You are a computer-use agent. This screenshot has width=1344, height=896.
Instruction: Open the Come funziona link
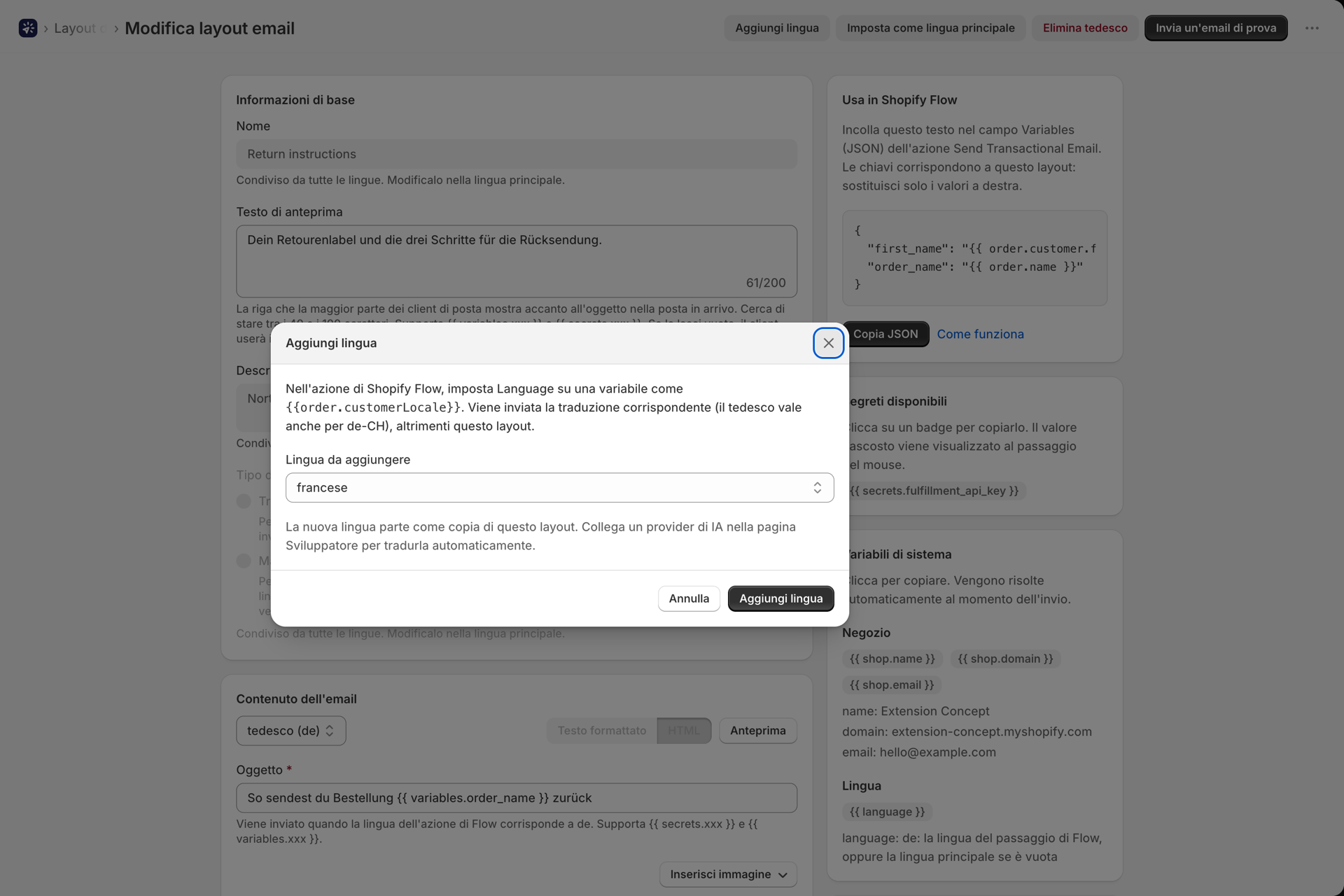980,335
